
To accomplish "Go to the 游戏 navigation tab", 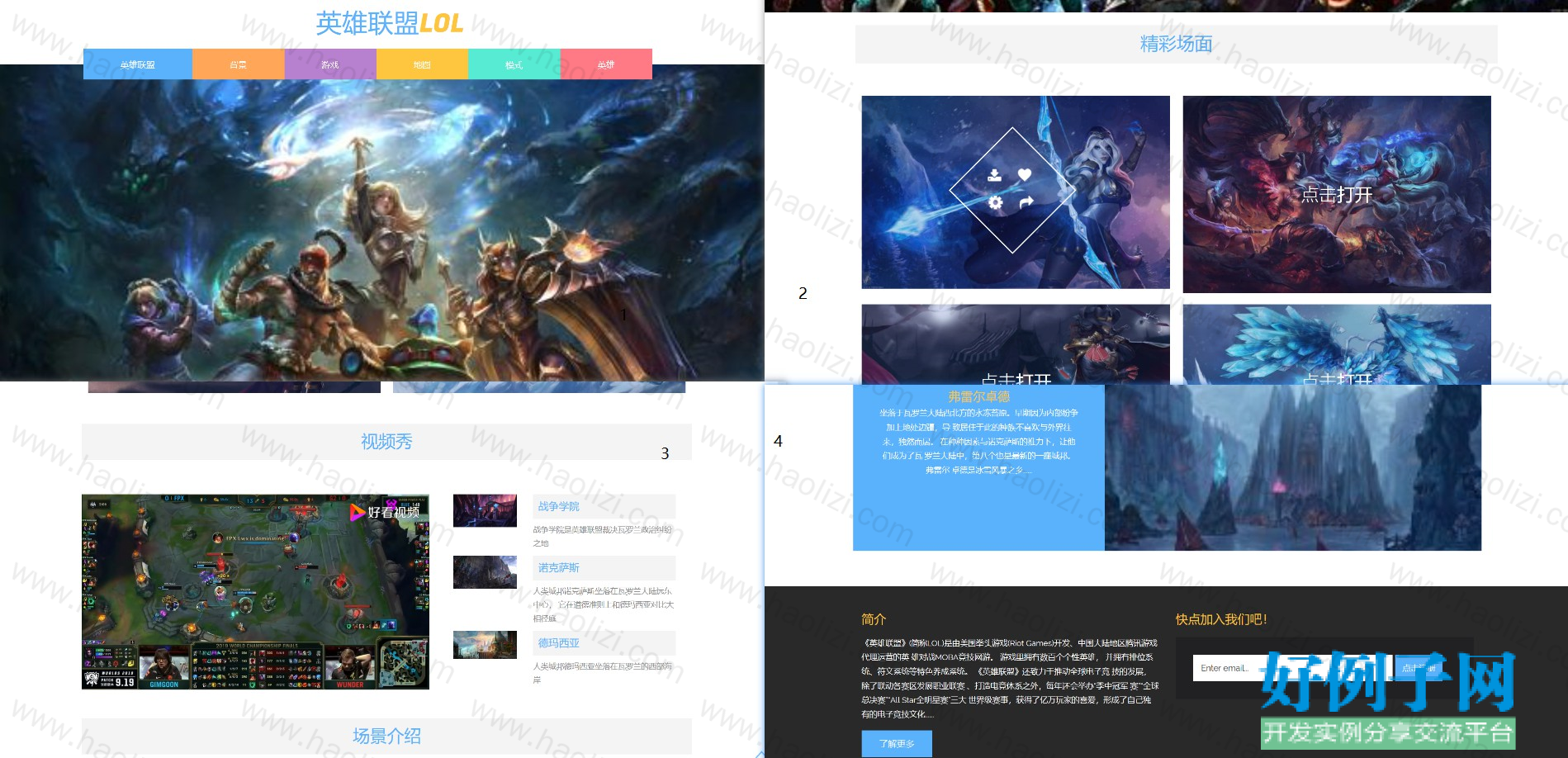I will pyautogui.click(x=330, y=64).
